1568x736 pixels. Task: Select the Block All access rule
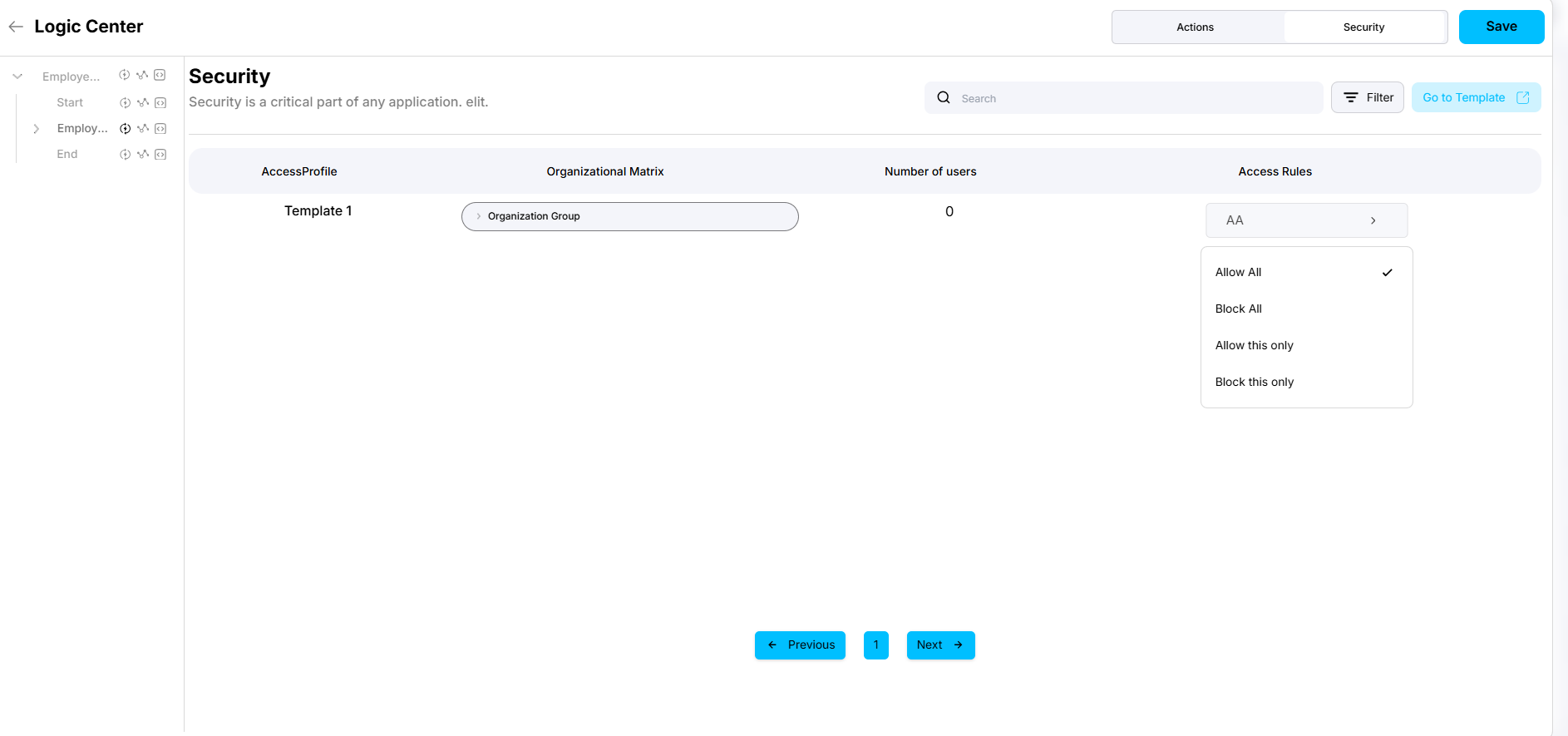point(1238,309)
